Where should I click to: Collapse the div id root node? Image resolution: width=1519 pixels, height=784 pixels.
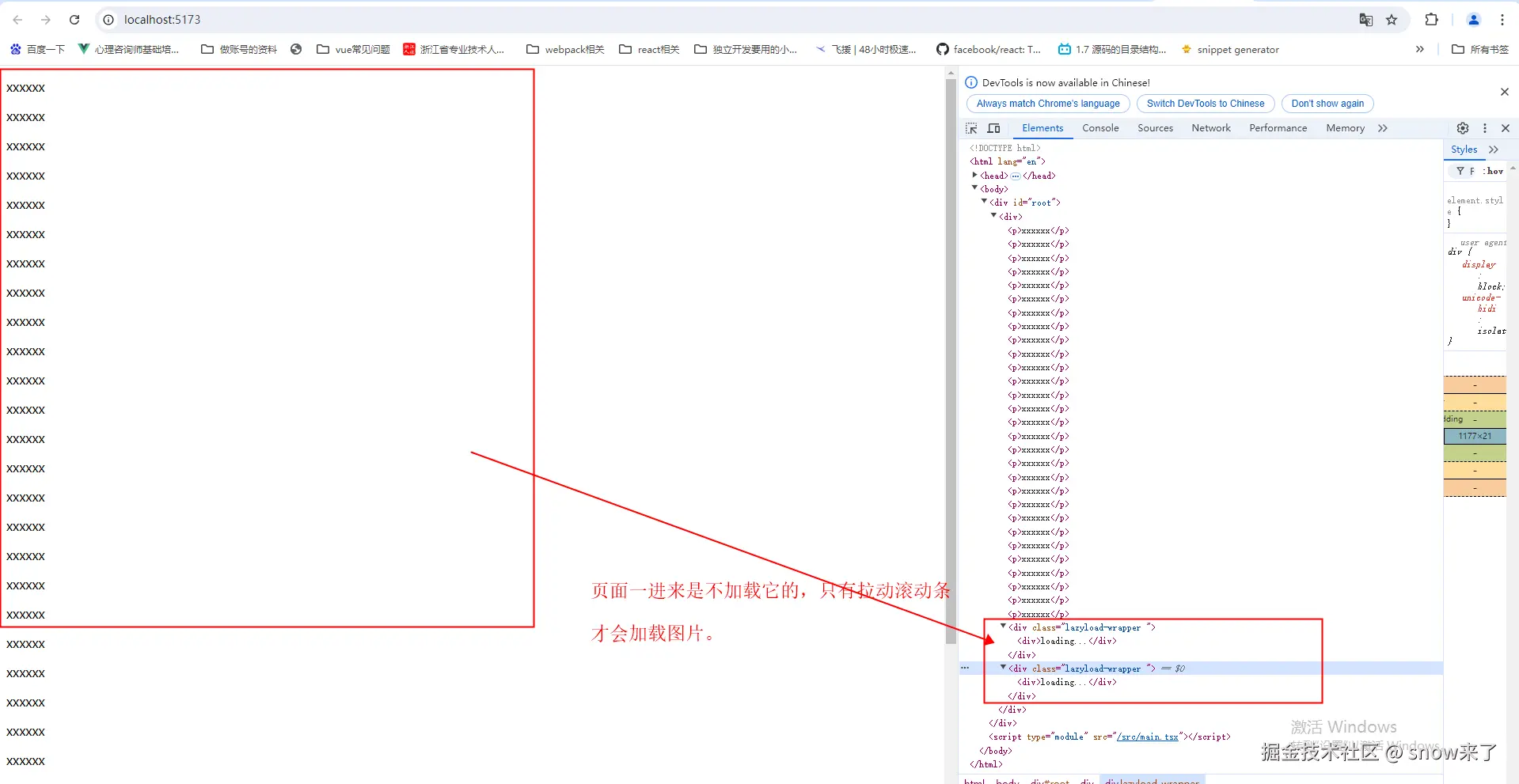click(984, 202)
